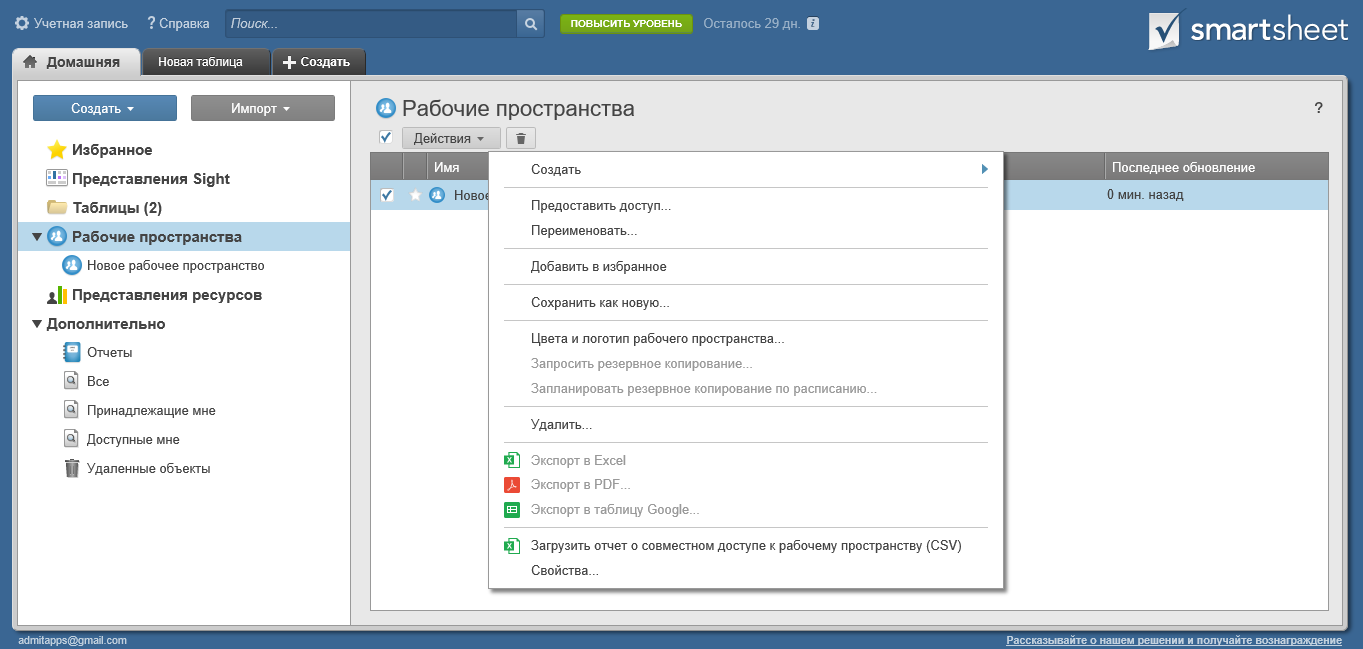Viewport: 1363px width, 649px height.
Task: Open the Учетная запись settings gear icon
Action: [x=21, y=23]
